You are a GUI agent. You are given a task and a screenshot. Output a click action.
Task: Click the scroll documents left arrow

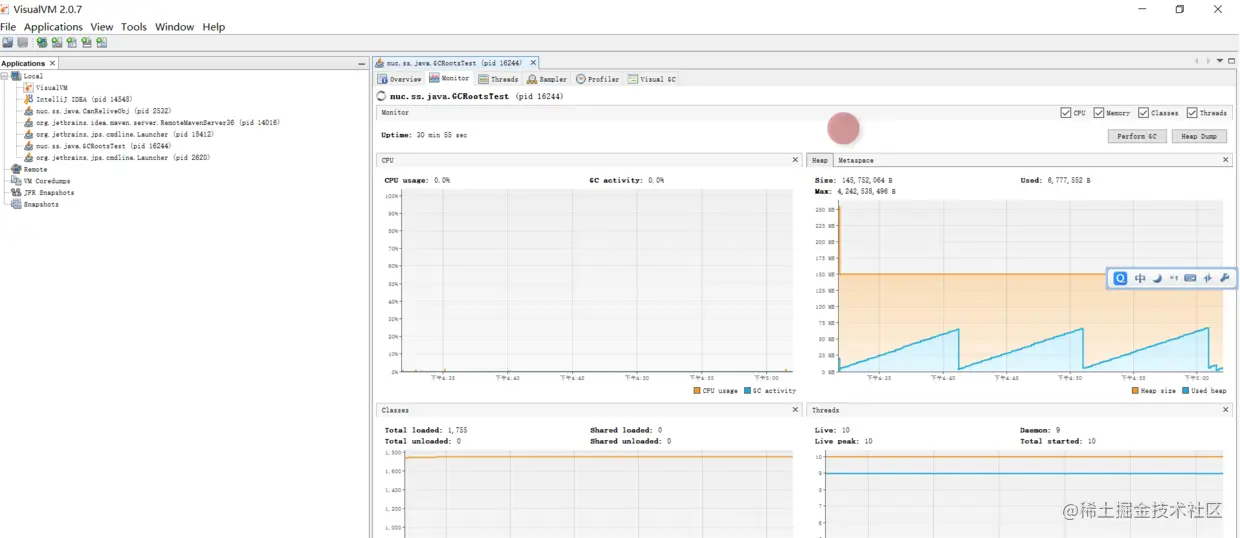pyautogui.click(x=1196, y=62)
